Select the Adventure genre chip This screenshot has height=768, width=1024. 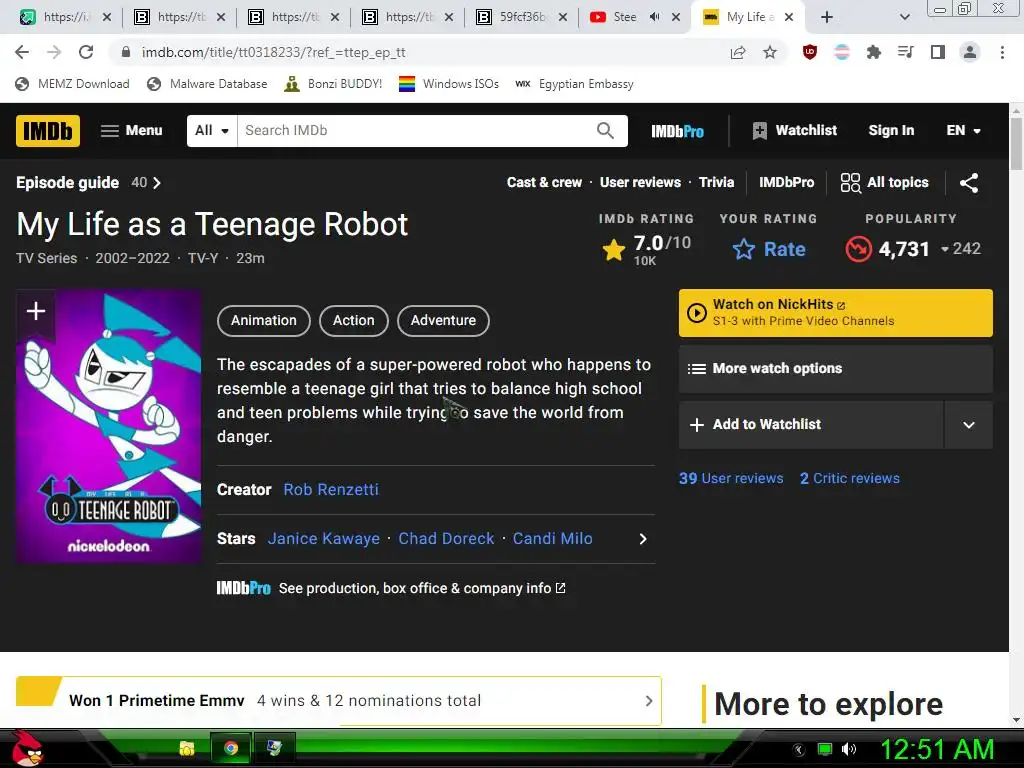(443, 321)
